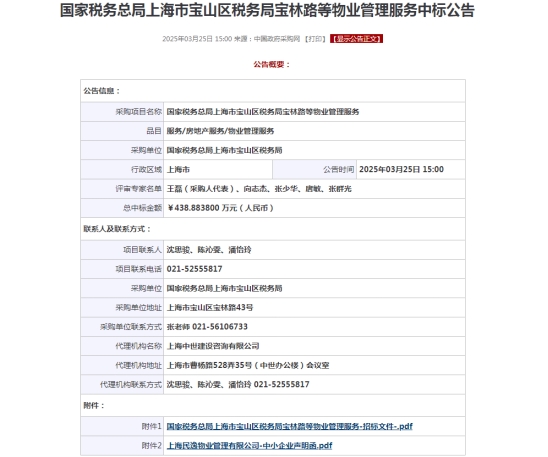The height and width of the screenshot is (457, 548).
Task: Click the 采购单位地址 label cell
Action: (122, 307)
